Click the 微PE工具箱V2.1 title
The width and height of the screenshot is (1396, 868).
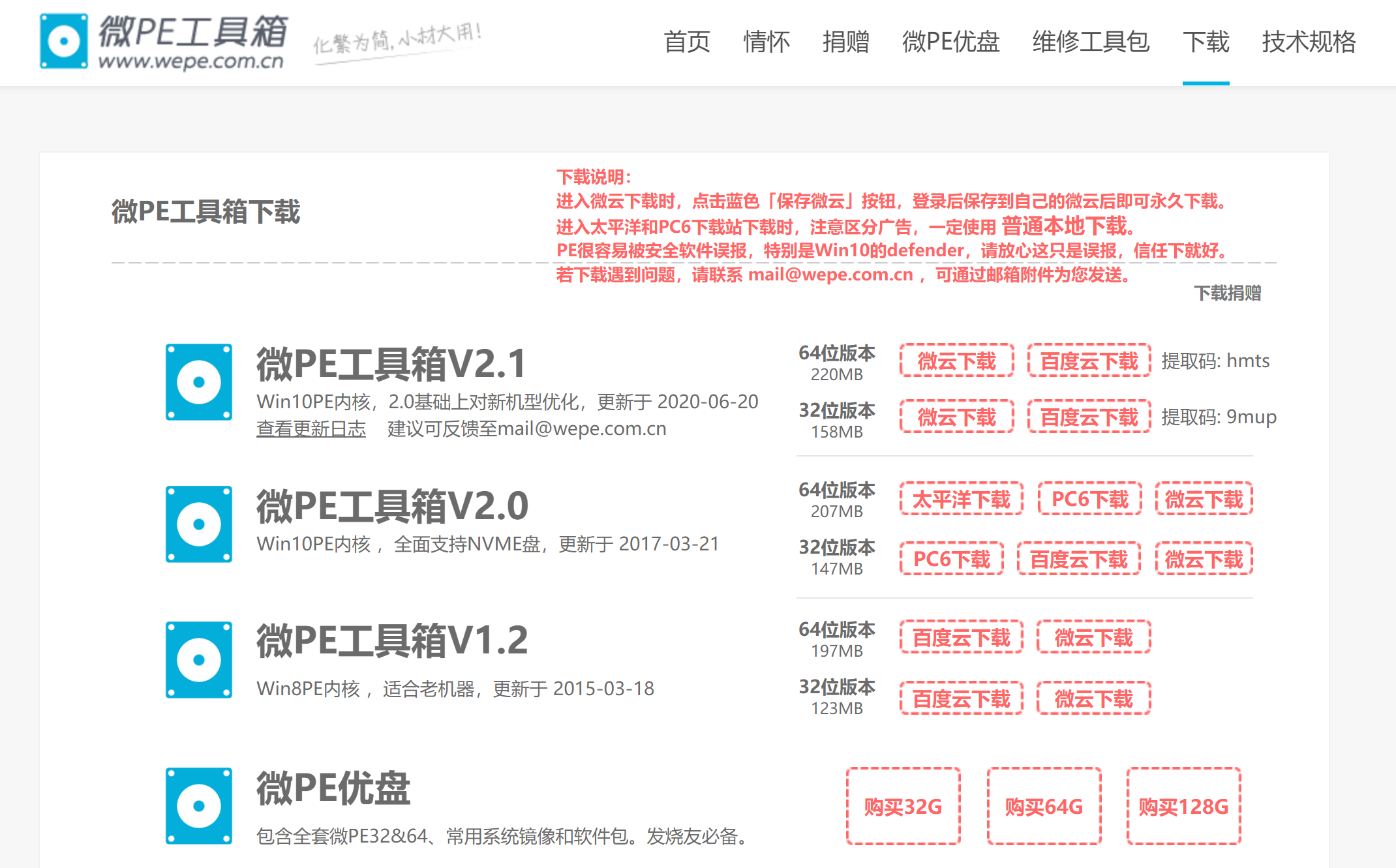click(391, 363)
